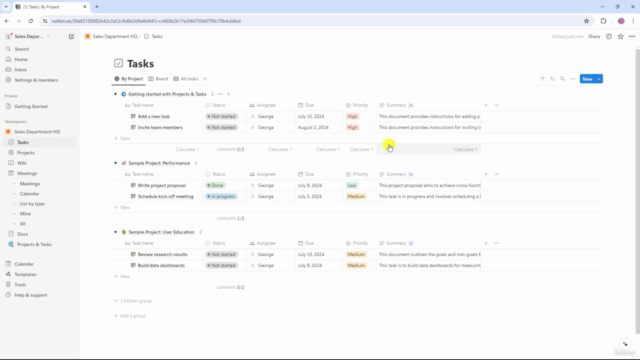This screenshot has height=360, width=640.
Task: Open the page history clock icon
Action: click(x=609, y=36)
